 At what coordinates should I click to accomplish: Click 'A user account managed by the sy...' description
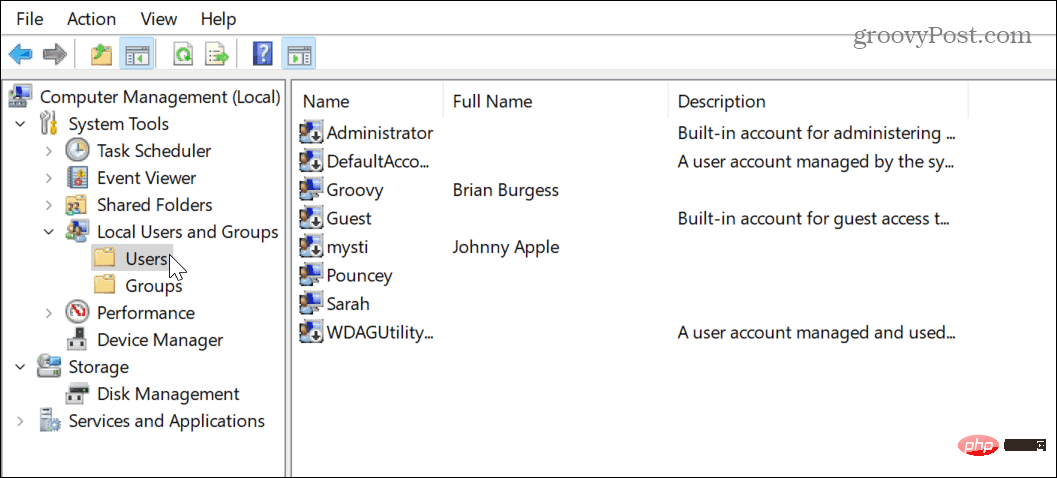816,162
